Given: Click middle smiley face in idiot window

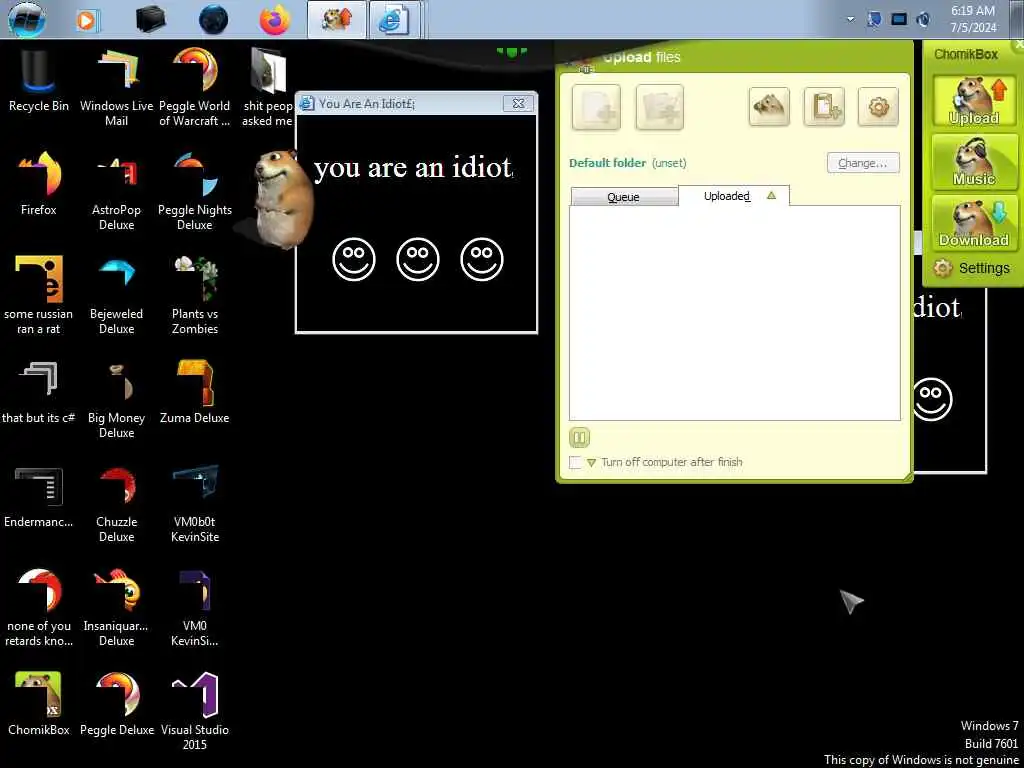Looking at the screenshot, I should [418, 259].
